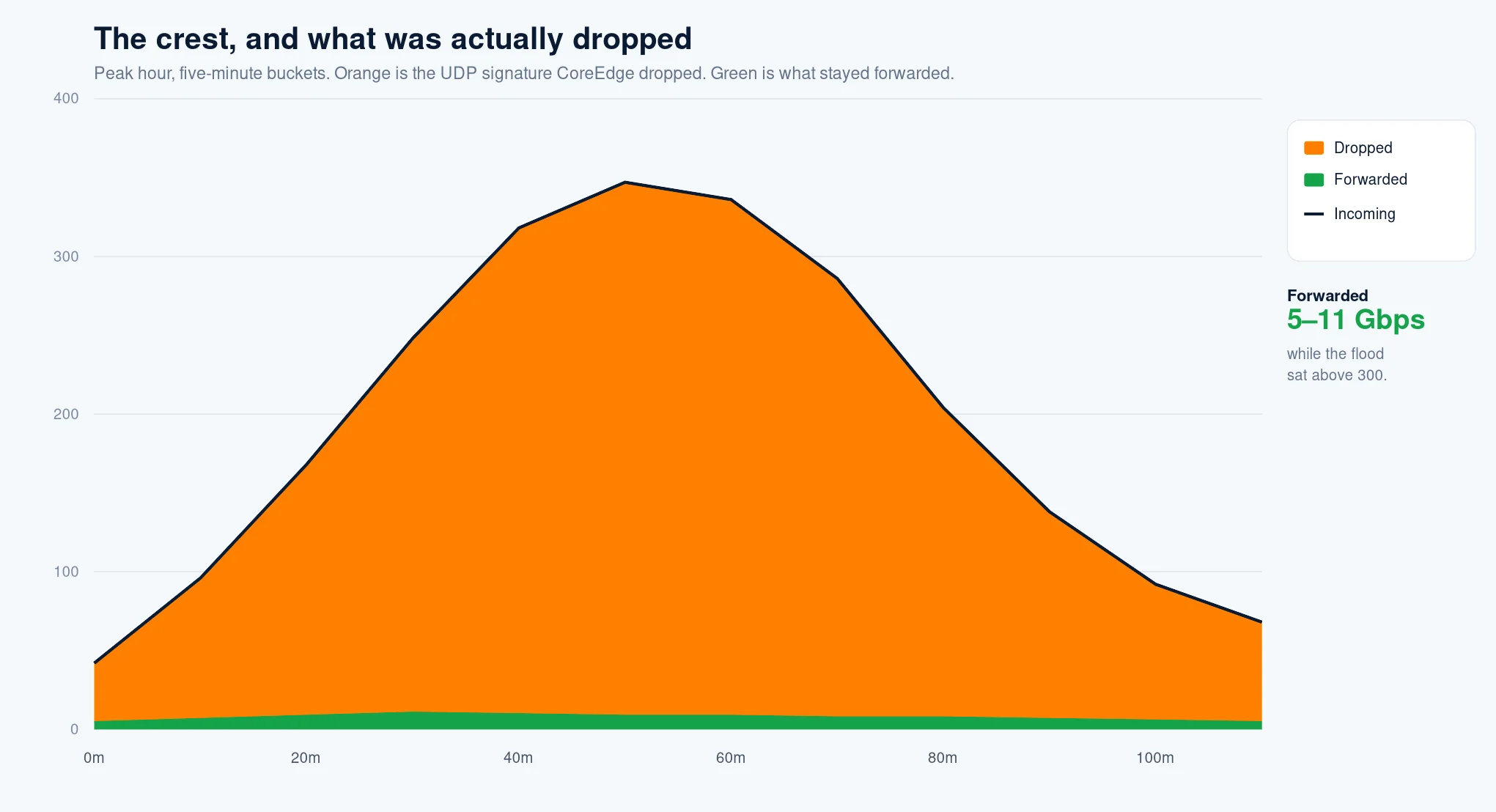Click the green Forwarded legend swatch
The height and width of the screenshot is (812, 1496).
pos(1313,180)
